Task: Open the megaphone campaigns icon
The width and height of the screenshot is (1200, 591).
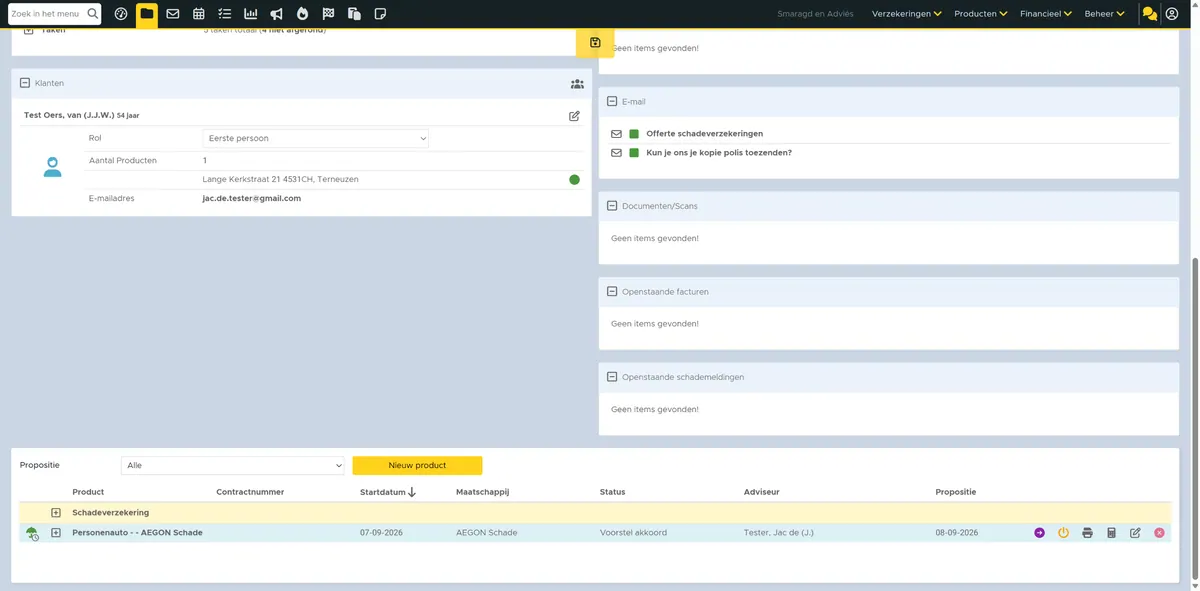Action: 277,14
